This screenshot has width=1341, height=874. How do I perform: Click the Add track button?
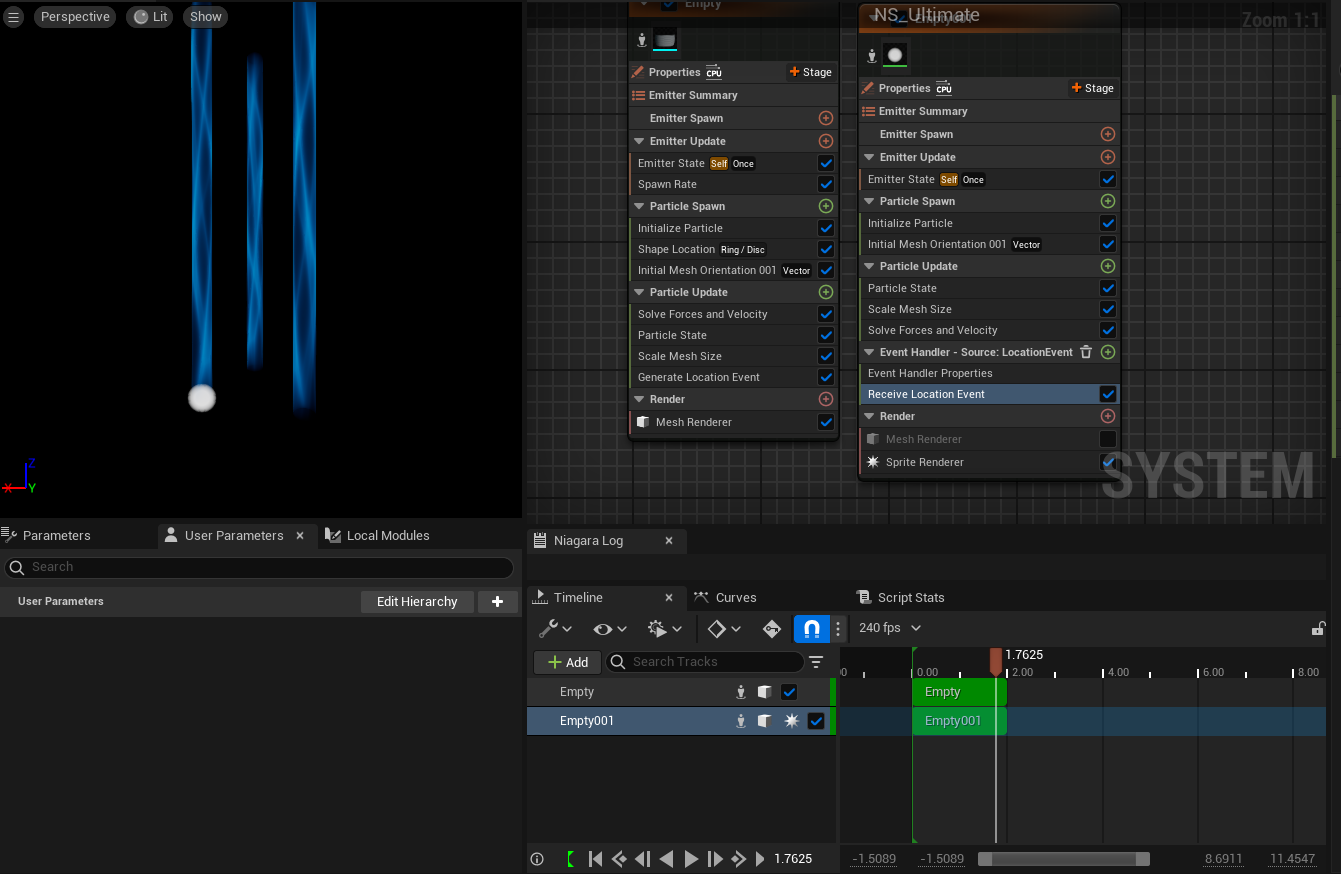[567, 662]
